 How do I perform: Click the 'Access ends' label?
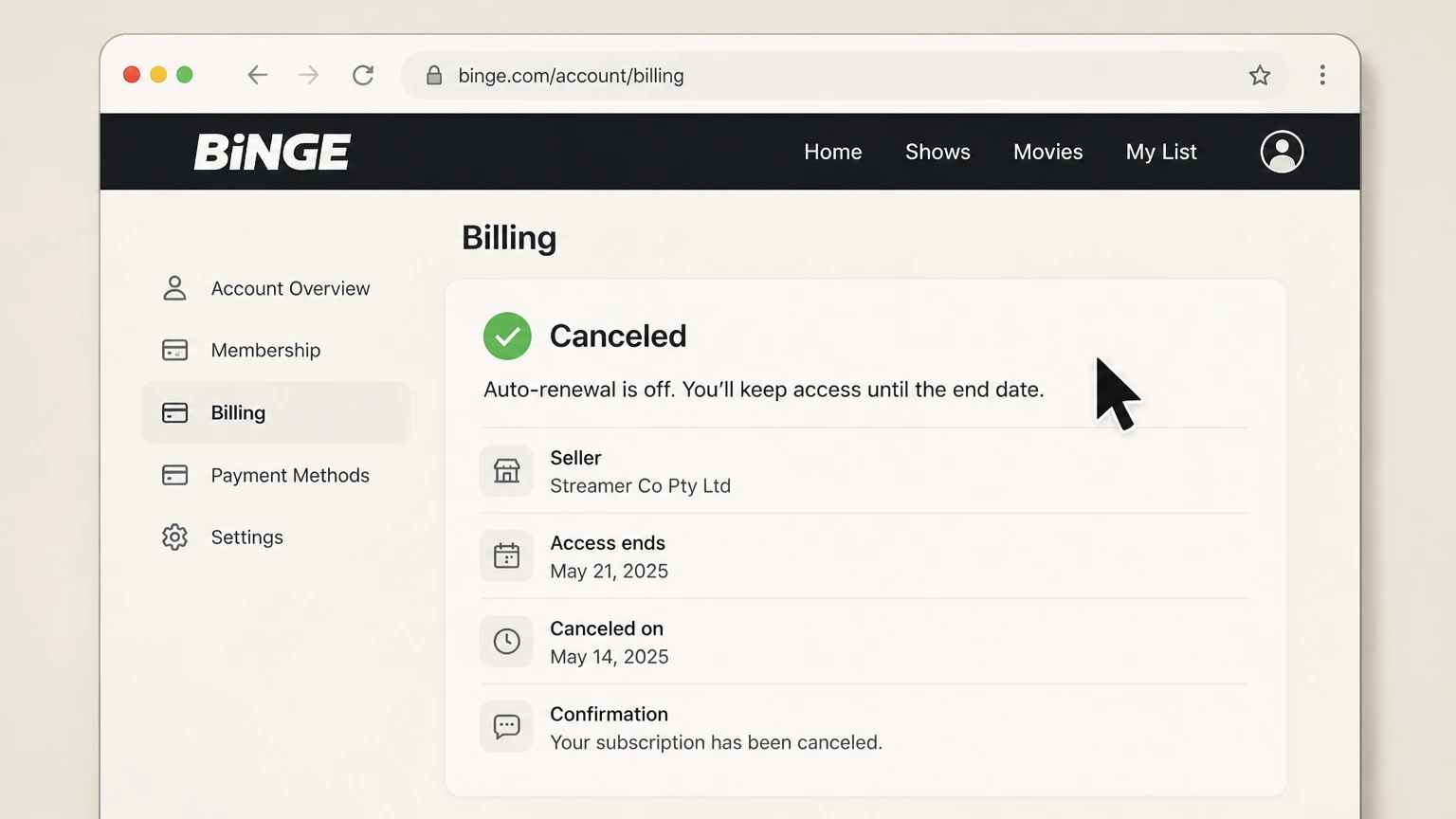click(608, 543)
